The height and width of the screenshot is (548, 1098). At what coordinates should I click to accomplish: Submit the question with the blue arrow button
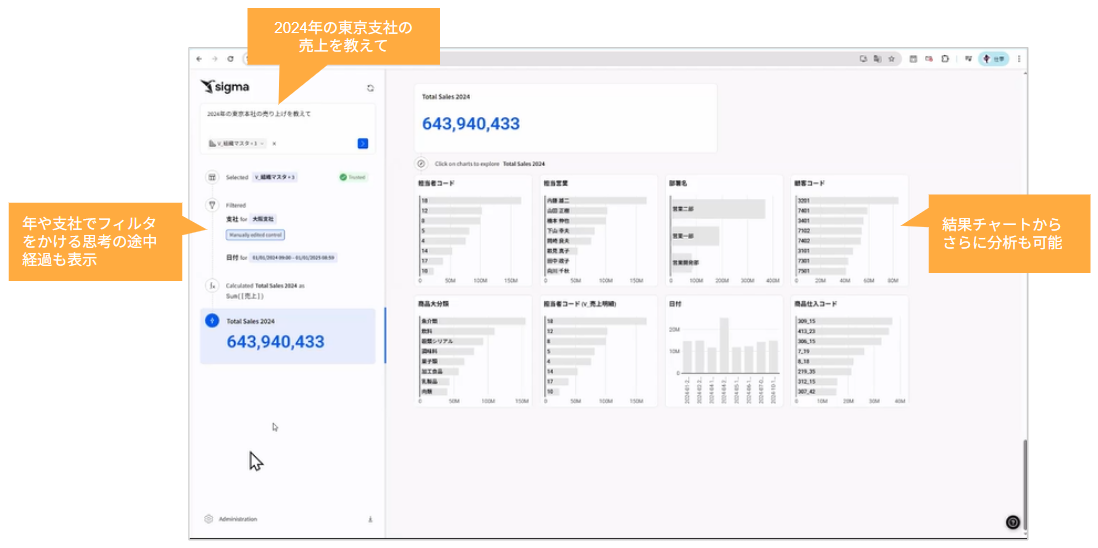tap(362, 143)
